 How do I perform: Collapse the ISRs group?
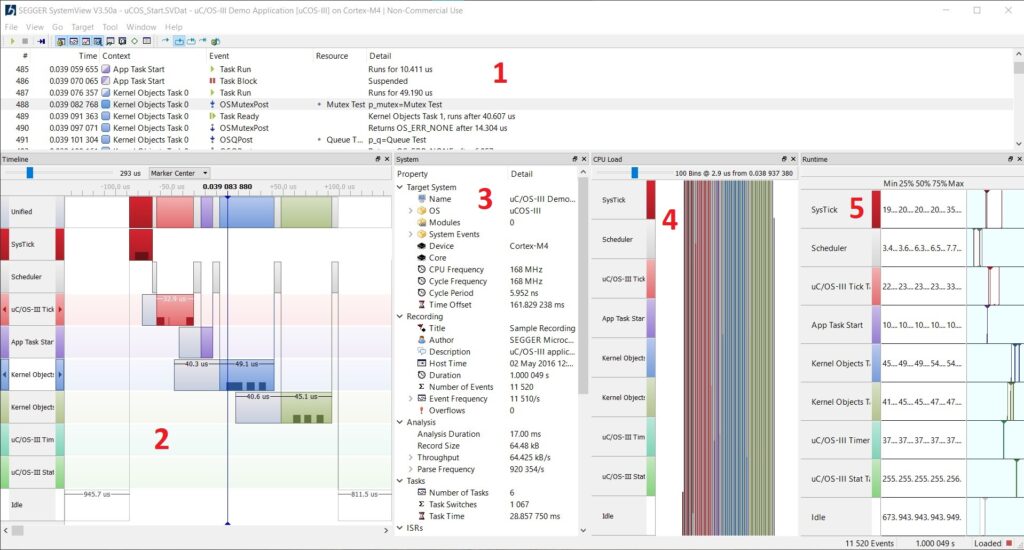(400, 528)
